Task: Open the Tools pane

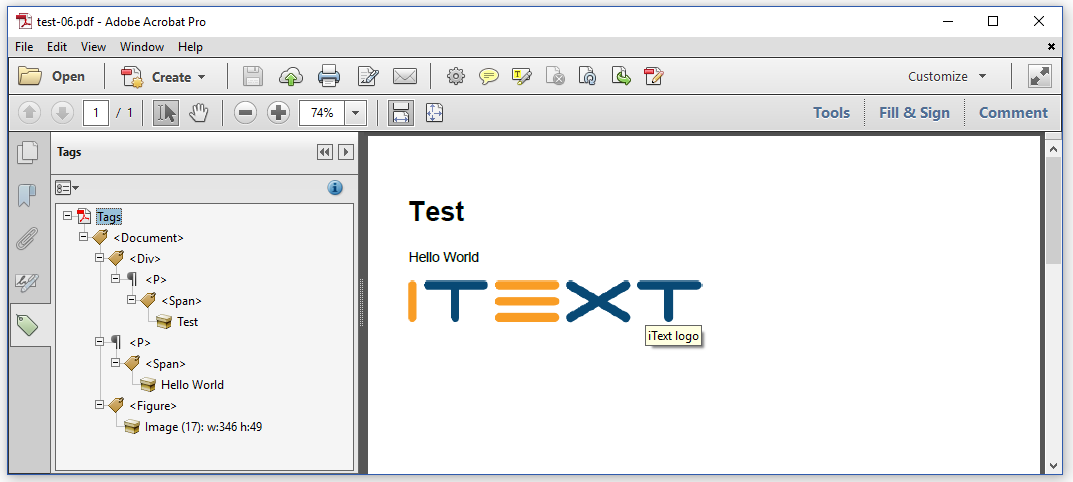Action: click(x=831, y=113)
